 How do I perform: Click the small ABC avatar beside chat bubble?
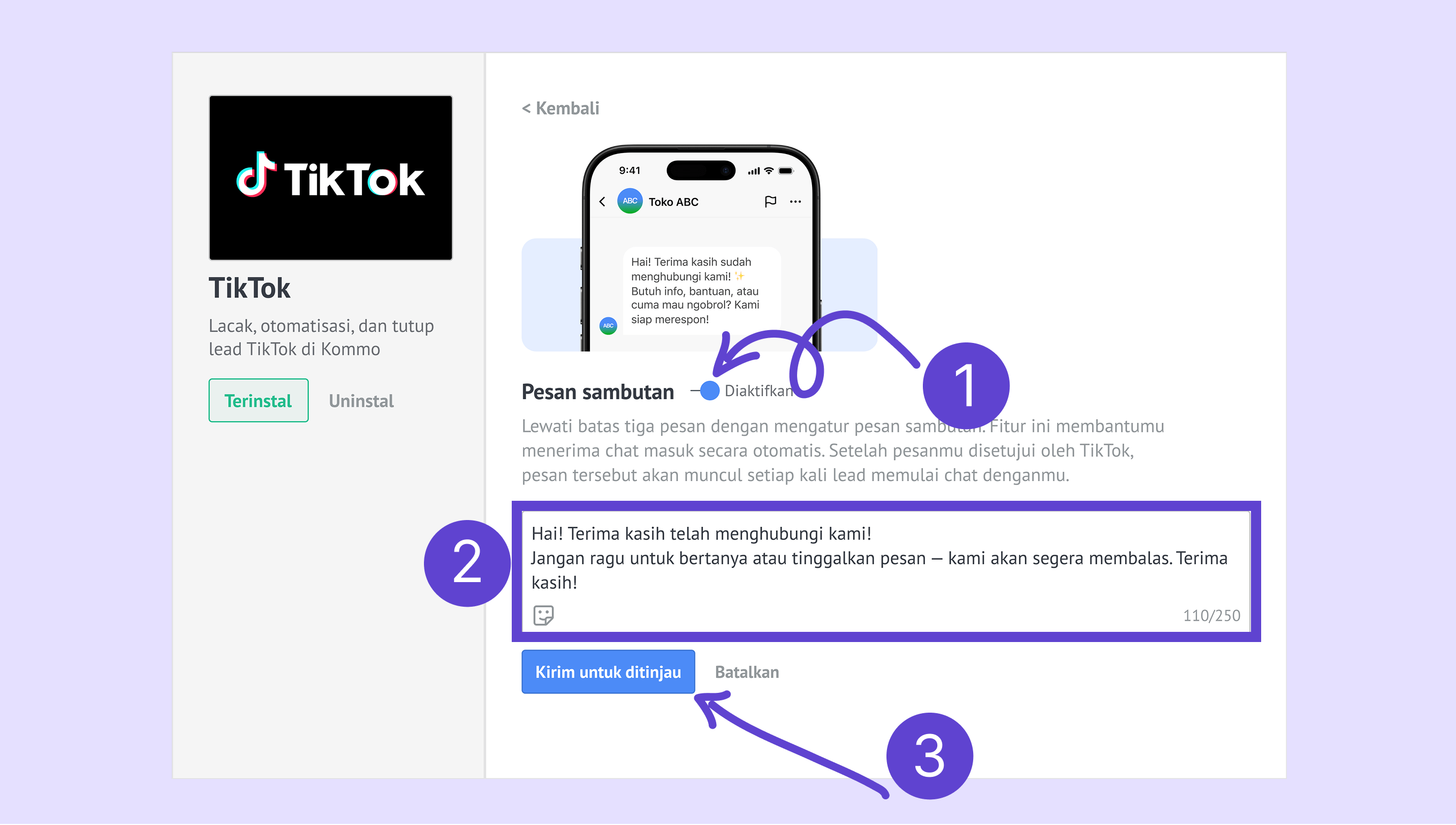(608, 326)
